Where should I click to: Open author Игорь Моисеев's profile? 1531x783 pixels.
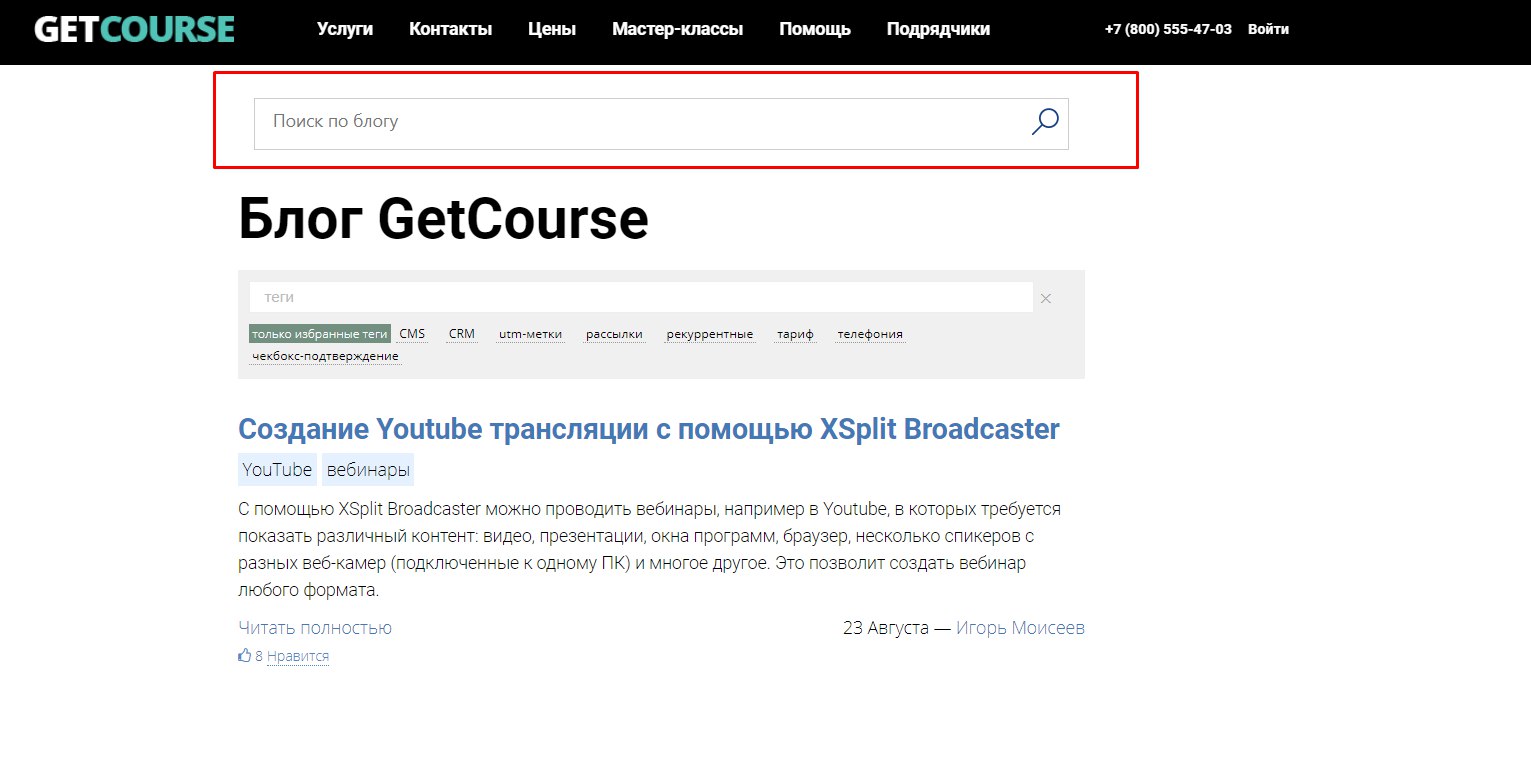click(x=1020, y=628)
